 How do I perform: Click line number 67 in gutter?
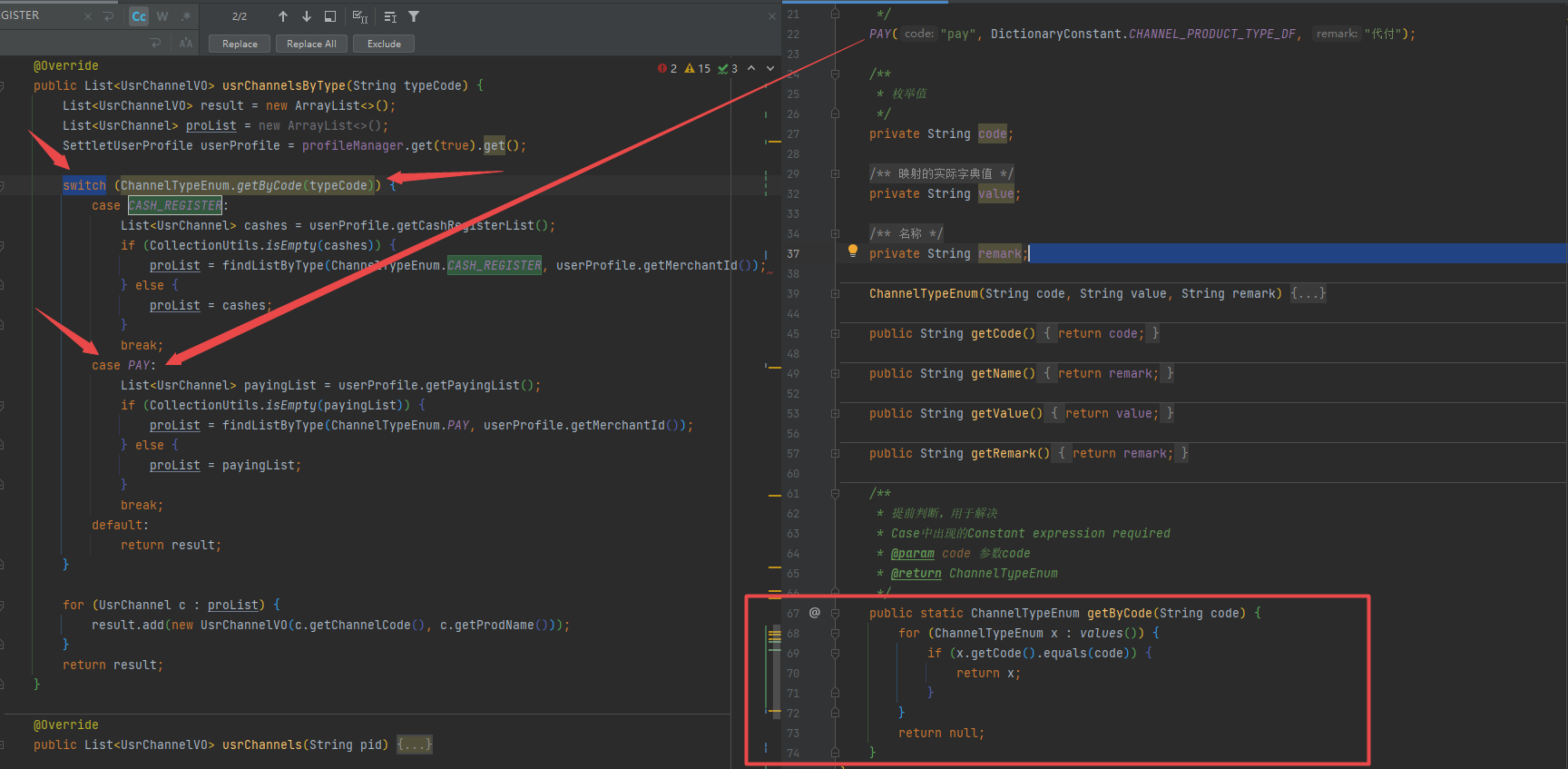[x=793, y=613]
